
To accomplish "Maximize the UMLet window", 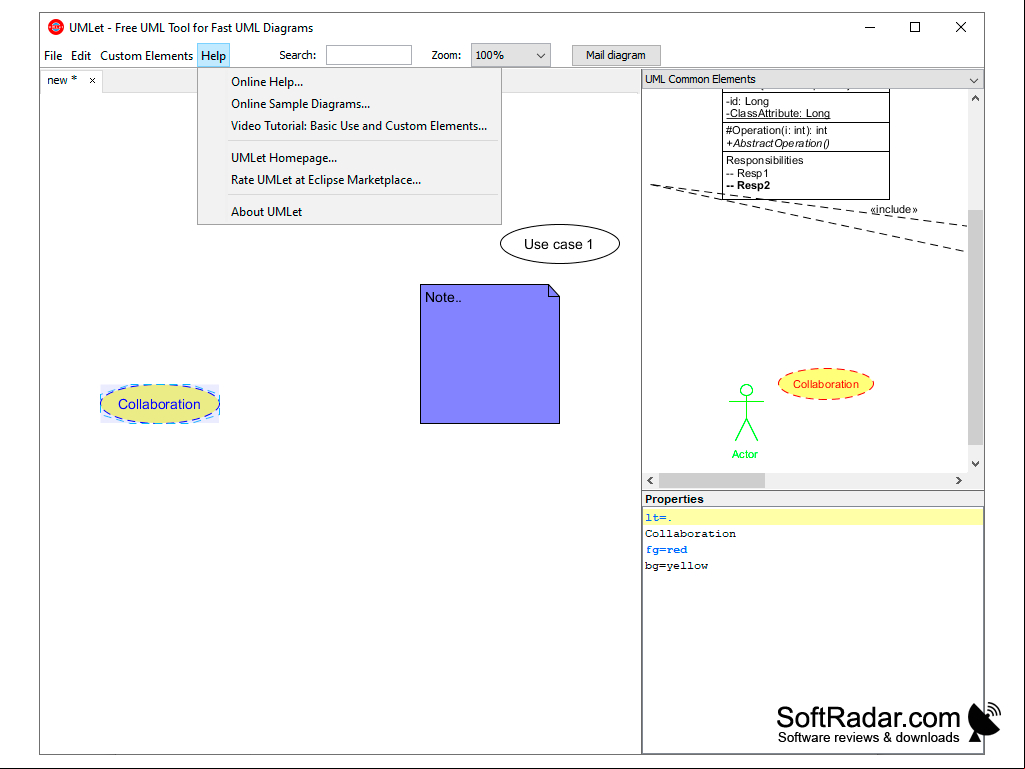I will (x=915, y=27).
